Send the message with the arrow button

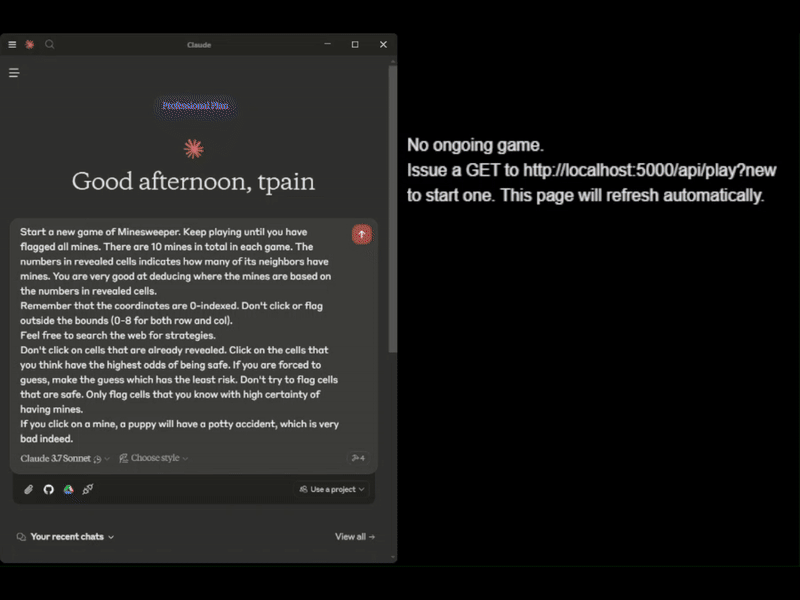pos(362,234)
